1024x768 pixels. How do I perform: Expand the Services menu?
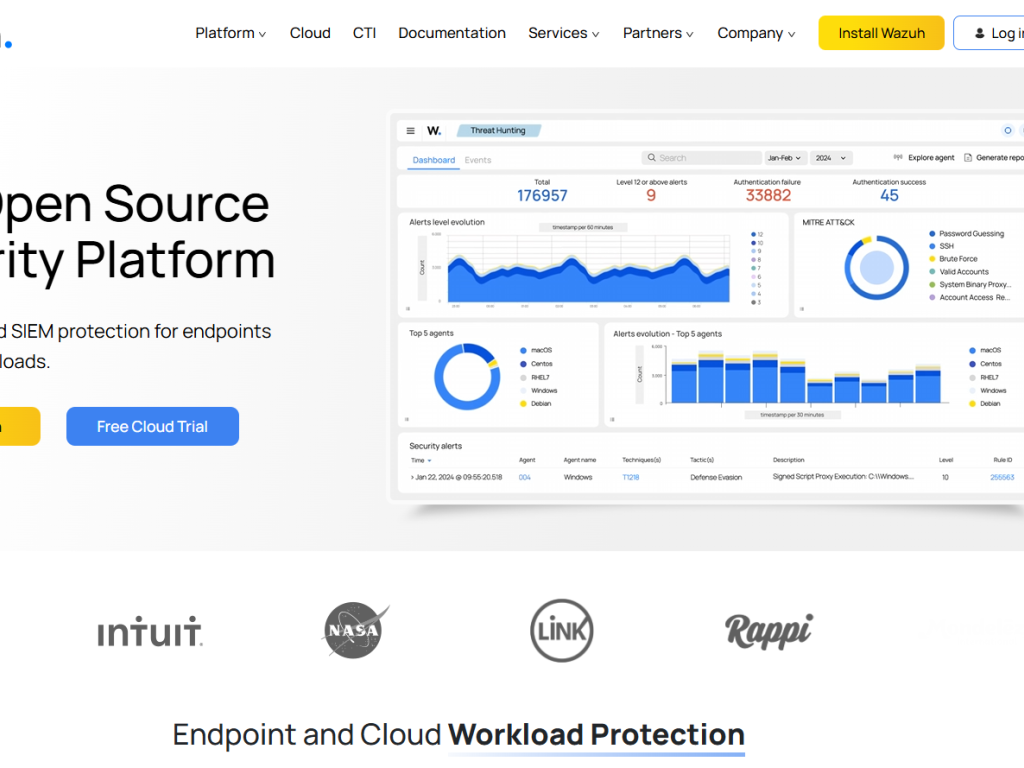point(564,33)
